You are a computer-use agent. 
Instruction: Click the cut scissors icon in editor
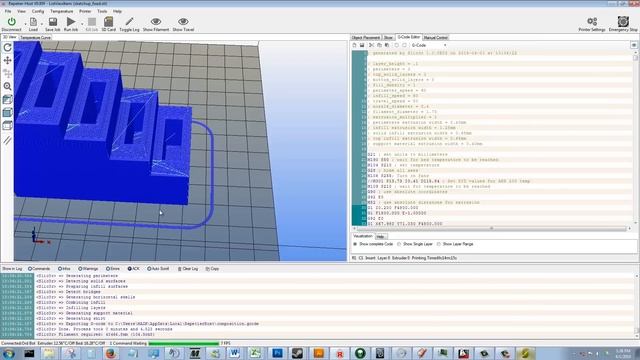click(x=371, y=45)
